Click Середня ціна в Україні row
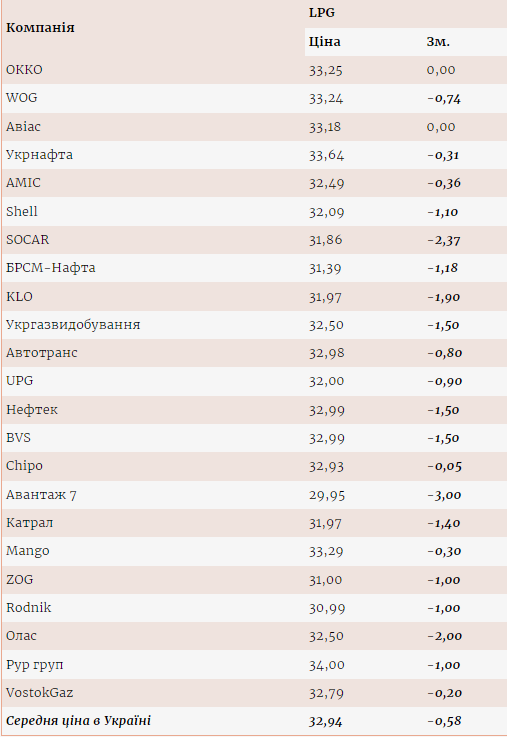The width and height of the screenshot is (507, 737). [x=254, y=721]
